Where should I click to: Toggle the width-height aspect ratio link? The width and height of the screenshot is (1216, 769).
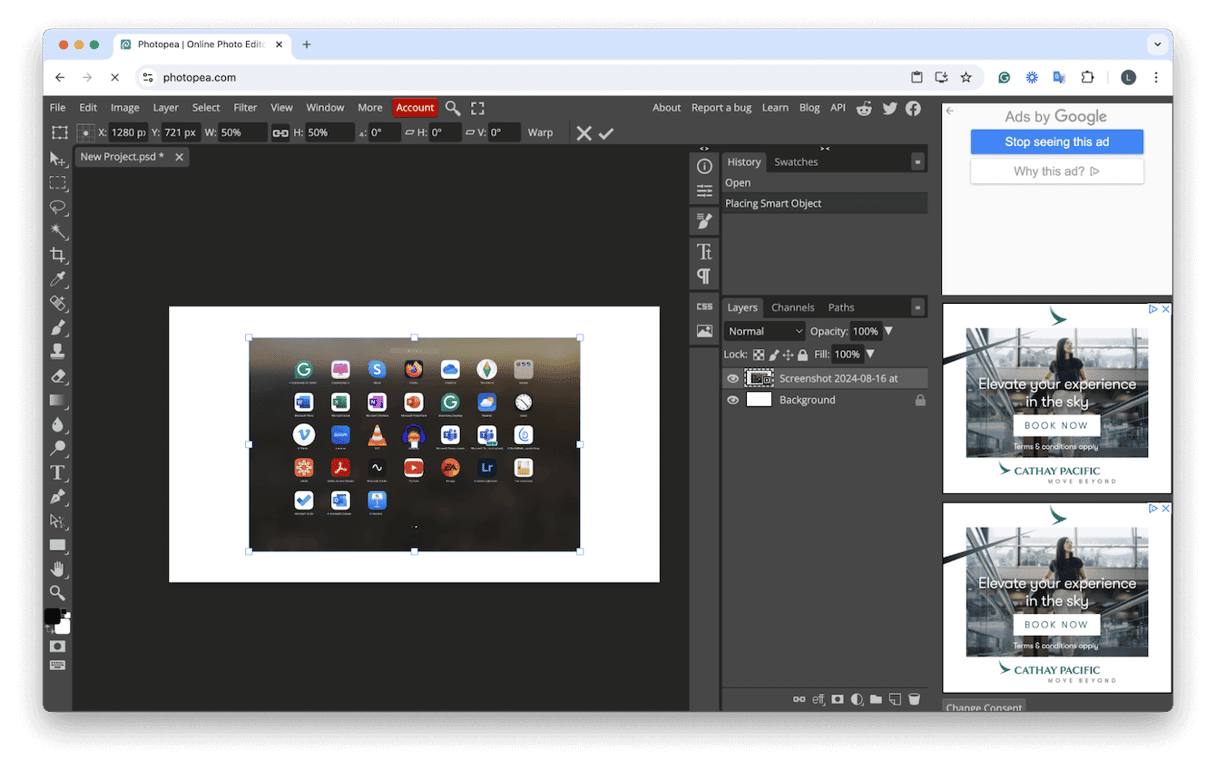[281, 133]
